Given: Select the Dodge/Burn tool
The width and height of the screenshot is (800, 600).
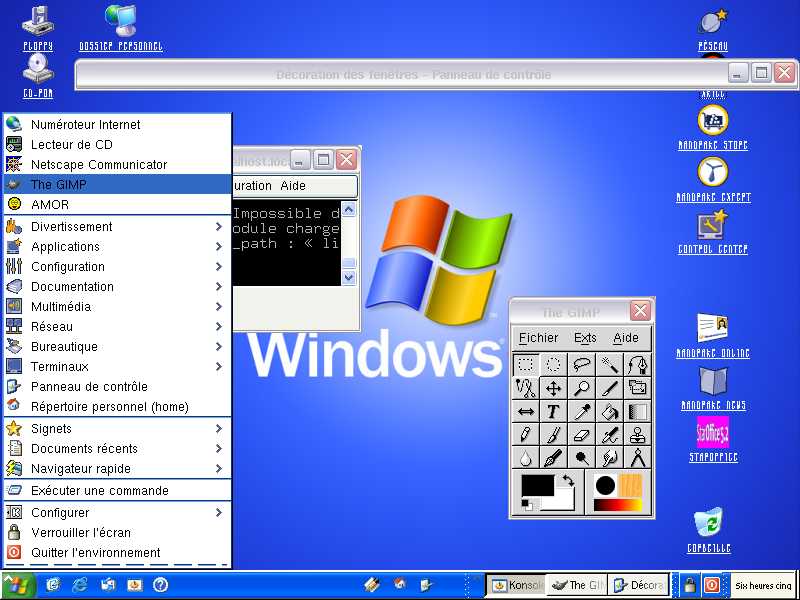Looking at the screenshot, I should point(582,458).
